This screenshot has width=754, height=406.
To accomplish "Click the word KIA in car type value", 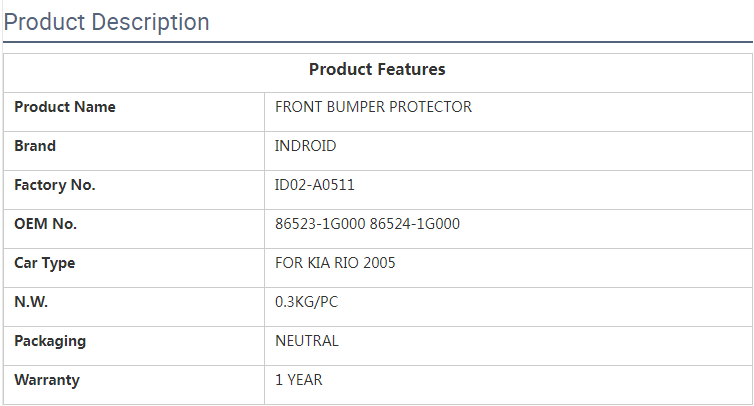I will [x=319, y=263].
